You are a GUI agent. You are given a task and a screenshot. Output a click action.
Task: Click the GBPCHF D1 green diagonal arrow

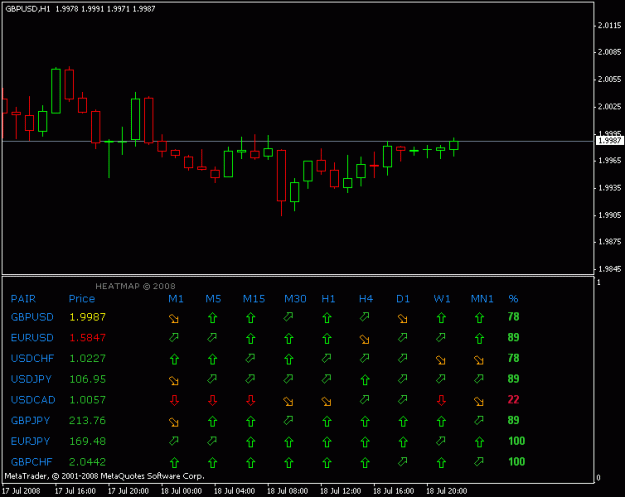pos(403,461)
